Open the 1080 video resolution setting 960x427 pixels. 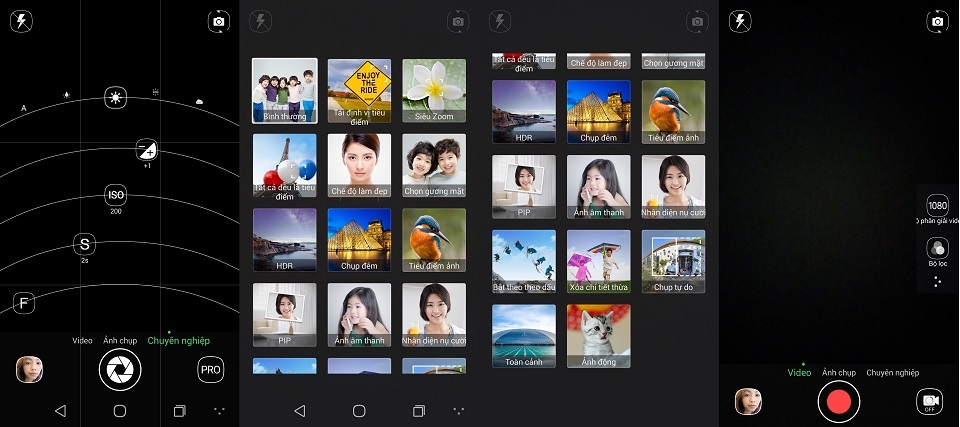(937, 206)
